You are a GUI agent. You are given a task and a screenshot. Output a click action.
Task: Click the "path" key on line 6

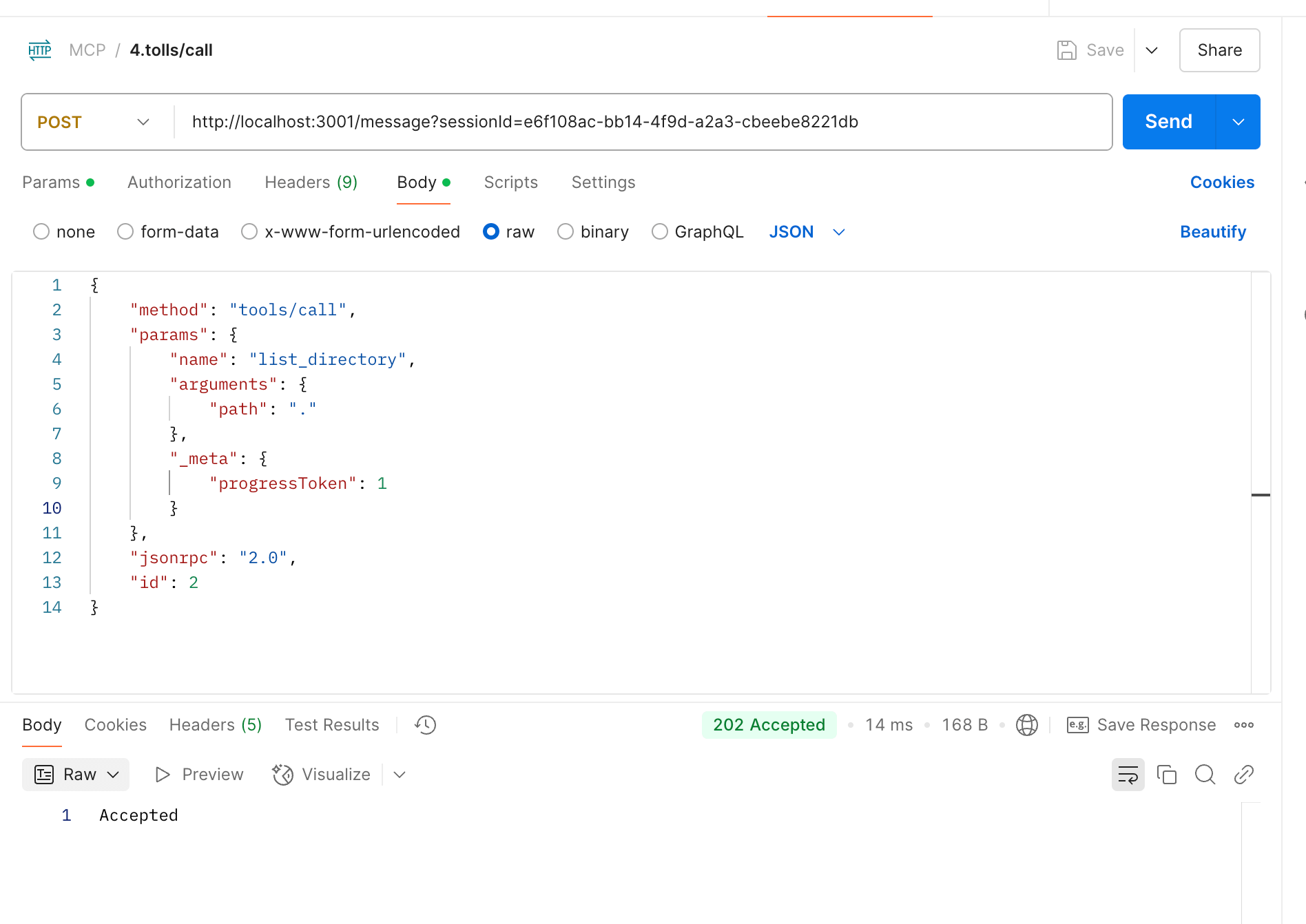(x=238, y=409)
